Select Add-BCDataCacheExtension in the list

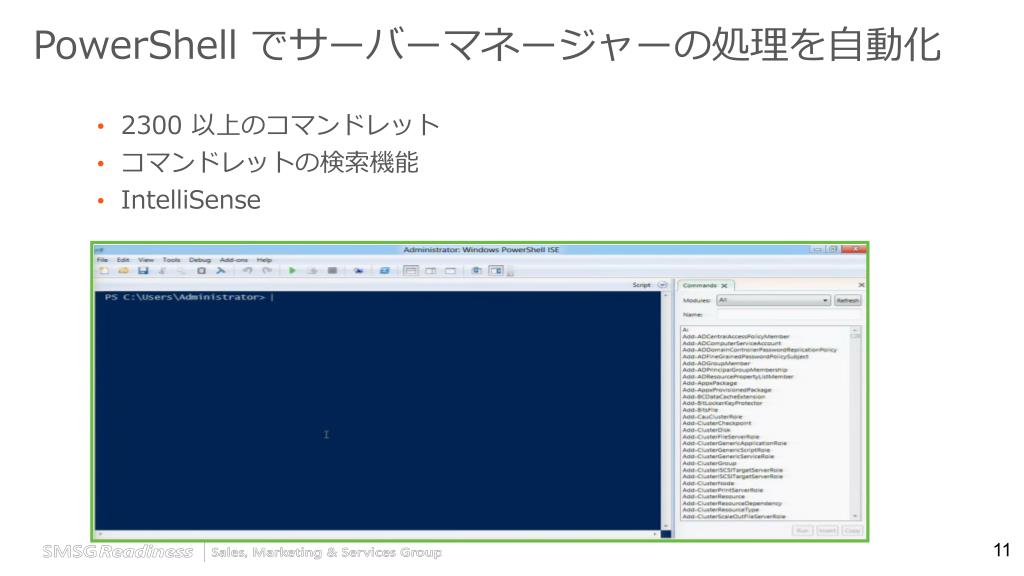pos(723,396)
